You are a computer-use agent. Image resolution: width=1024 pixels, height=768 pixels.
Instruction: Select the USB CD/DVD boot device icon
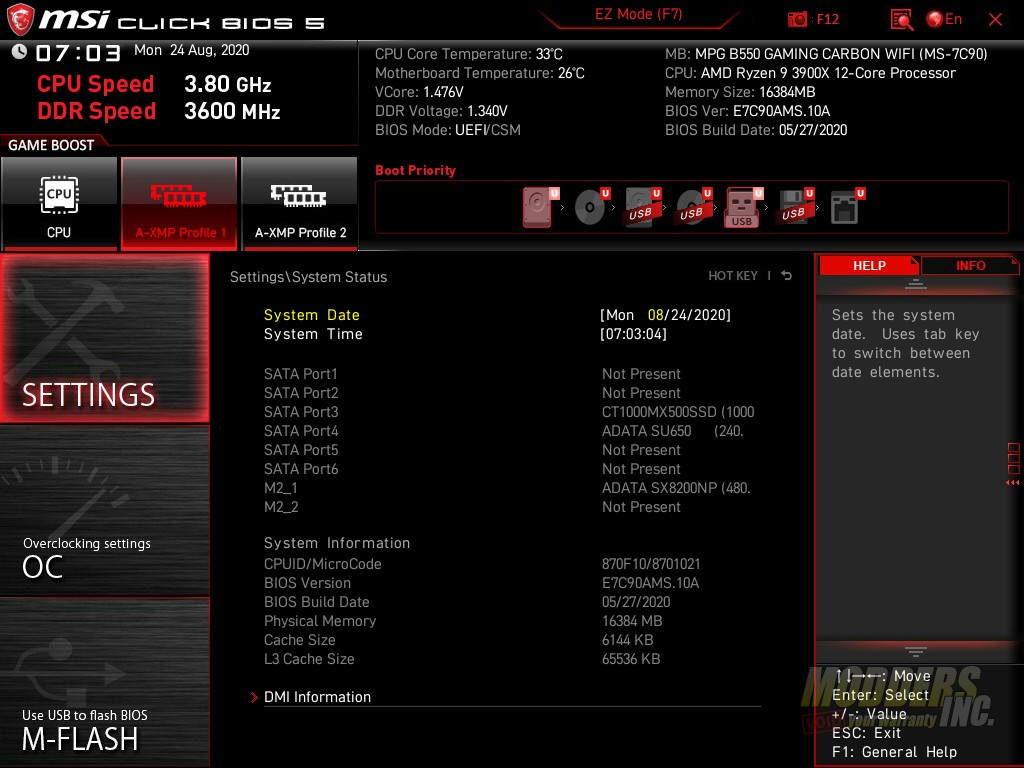coord(694,207)
